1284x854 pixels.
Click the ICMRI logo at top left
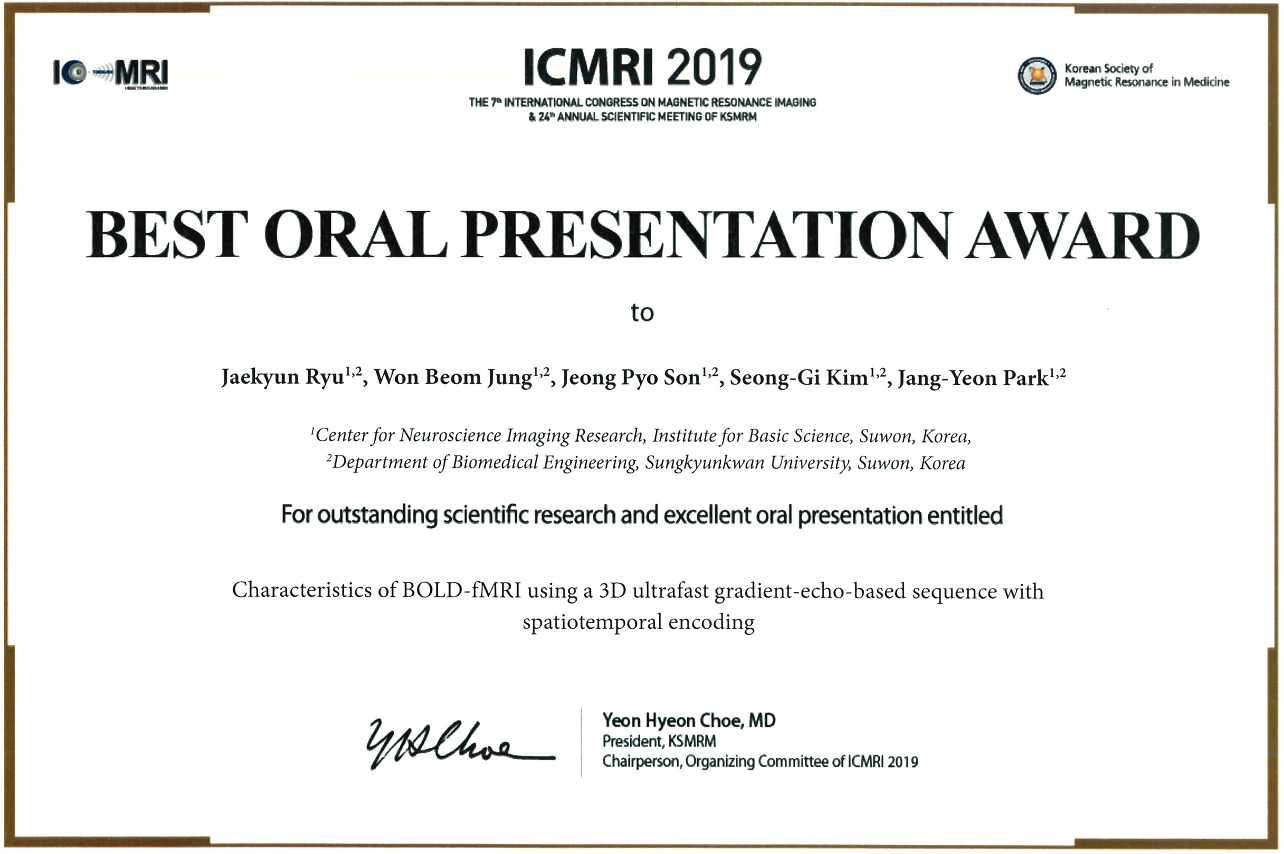(110, 73)
